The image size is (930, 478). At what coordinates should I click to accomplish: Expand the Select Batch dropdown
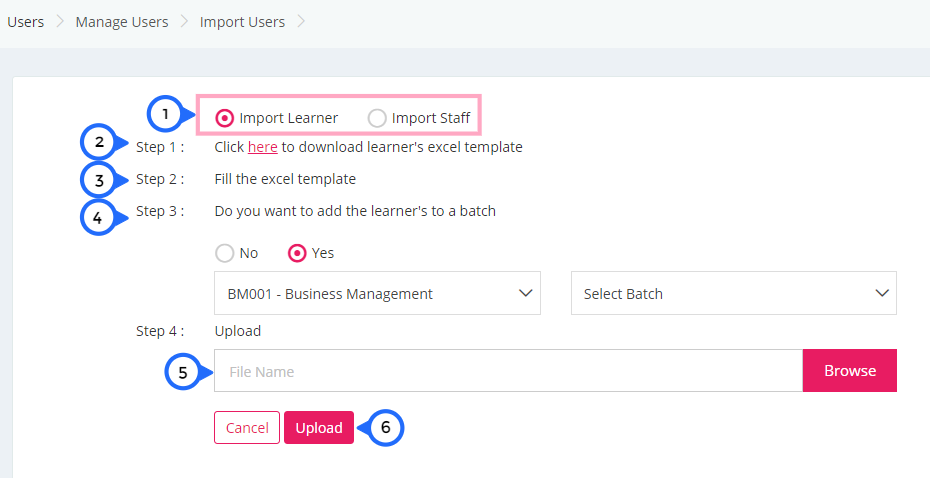(x=734, y=293)
